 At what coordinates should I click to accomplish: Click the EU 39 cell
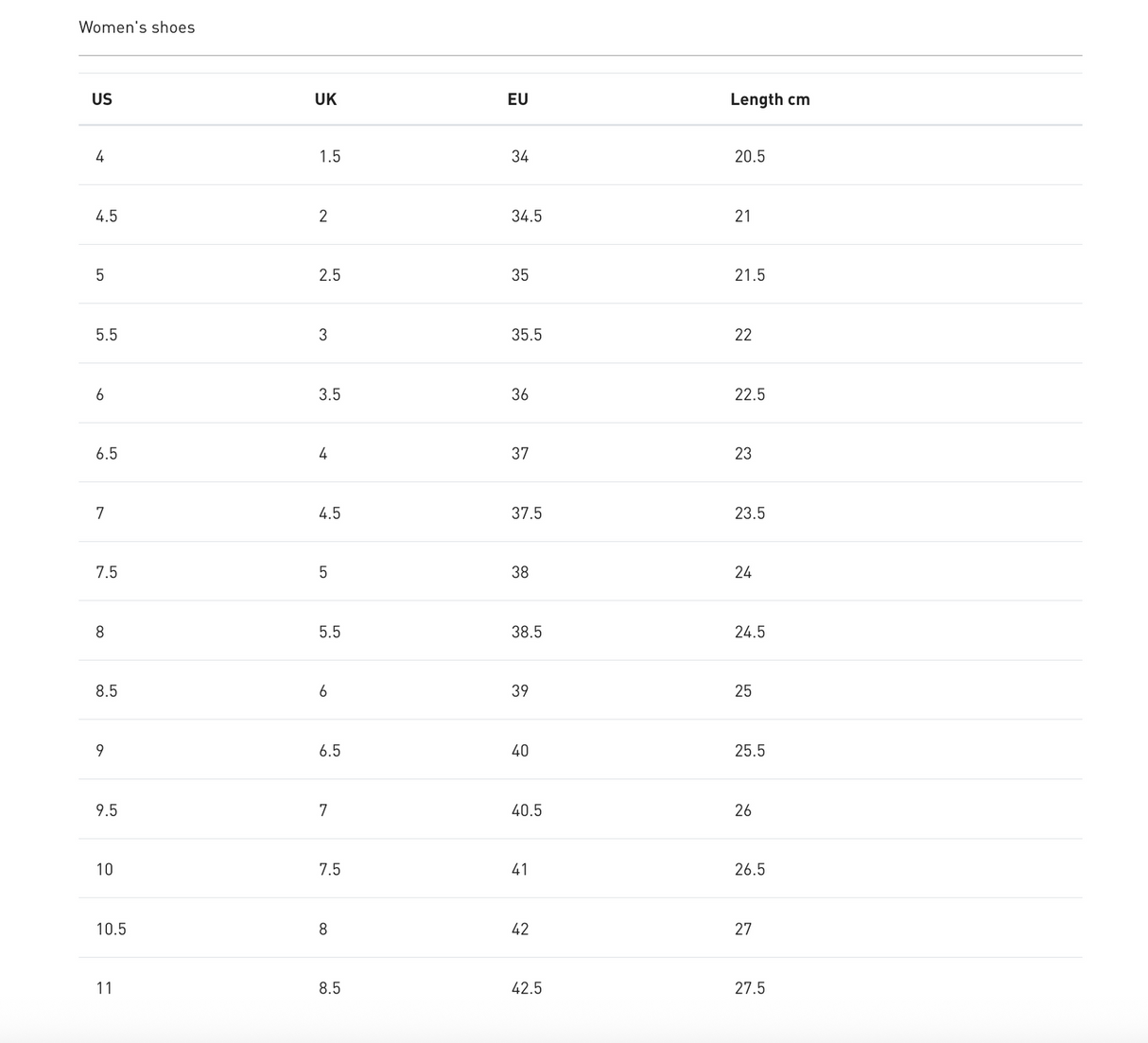point(520,691)
